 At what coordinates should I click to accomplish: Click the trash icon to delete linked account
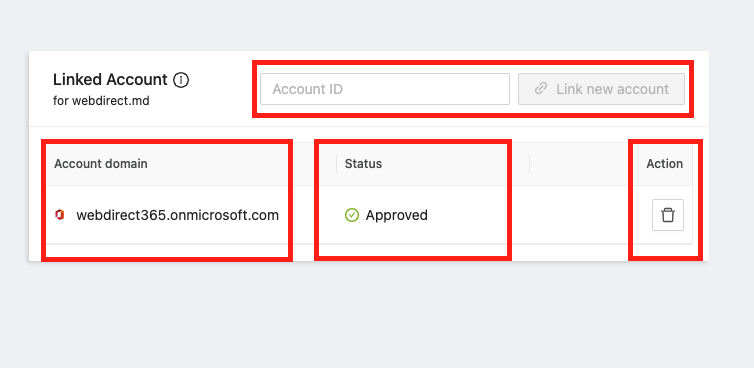(x=667, y=215)
